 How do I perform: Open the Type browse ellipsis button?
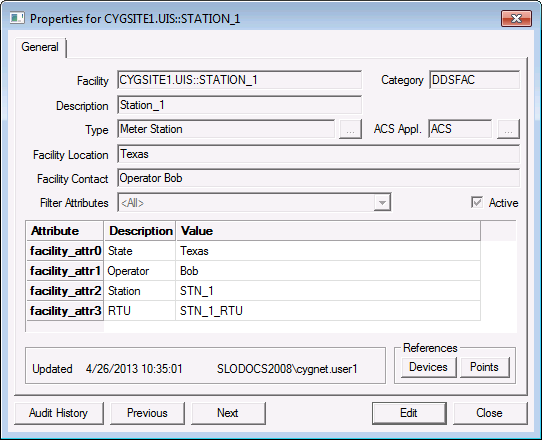click(x=350, y=129)
